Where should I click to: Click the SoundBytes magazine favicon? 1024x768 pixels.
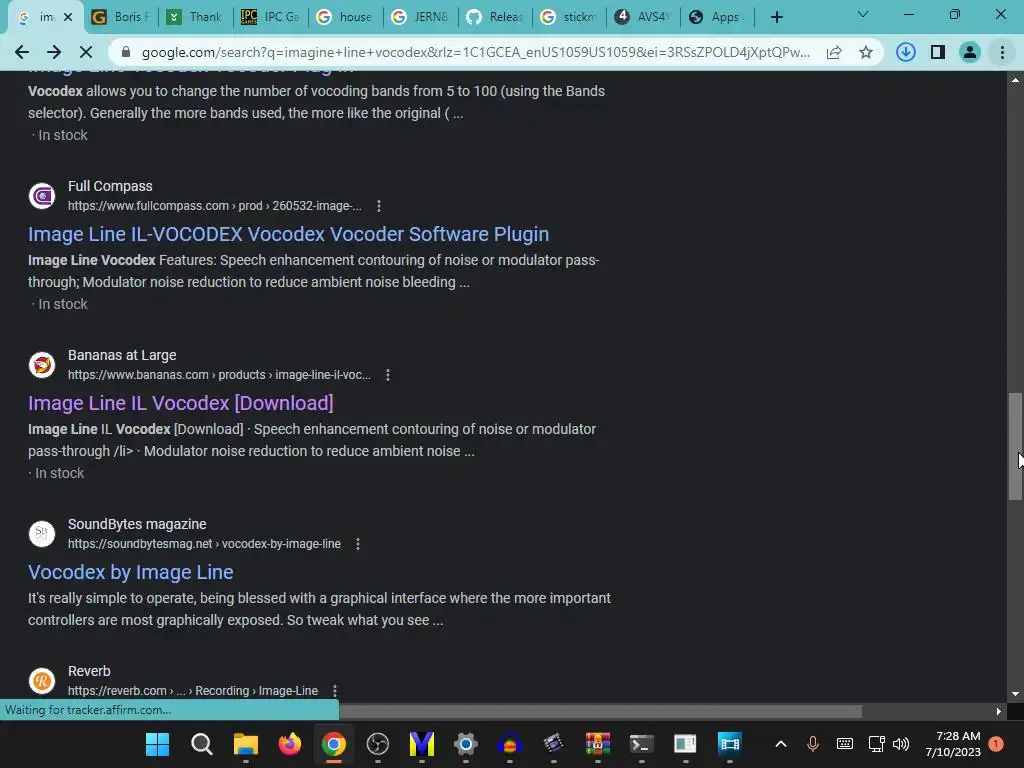[42, 534]
